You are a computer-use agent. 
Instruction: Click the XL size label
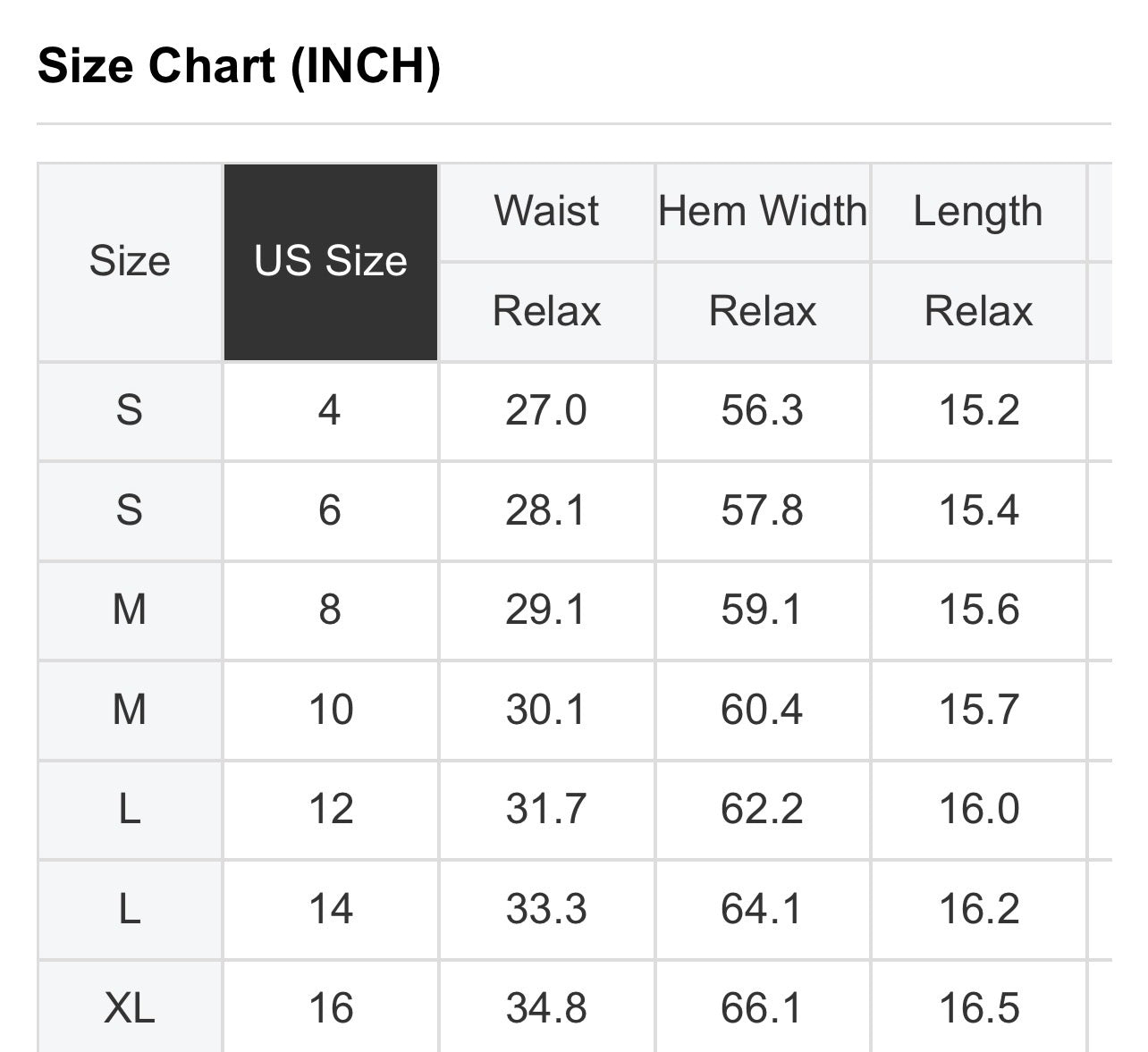(x=130, y=1008)
